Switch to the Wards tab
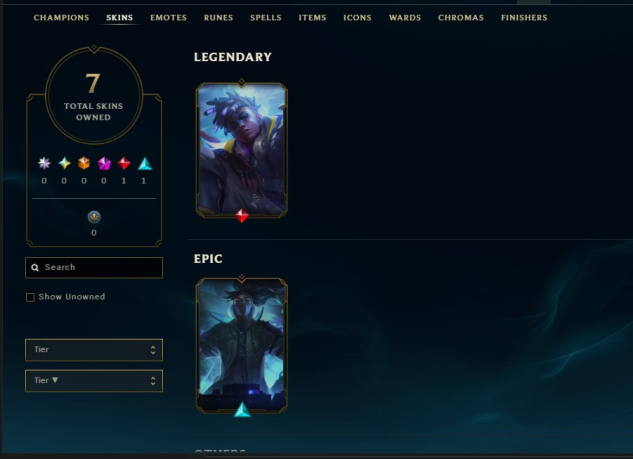 pyautogui.click(x=405, y=18)
